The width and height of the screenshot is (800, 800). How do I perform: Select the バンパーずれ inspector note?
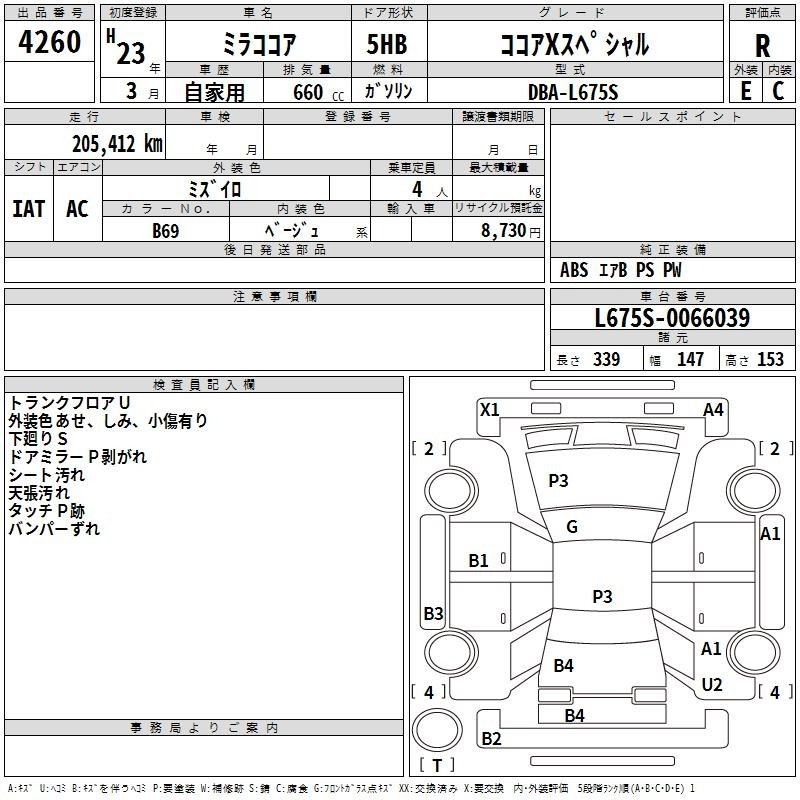(x=54, y=529)
